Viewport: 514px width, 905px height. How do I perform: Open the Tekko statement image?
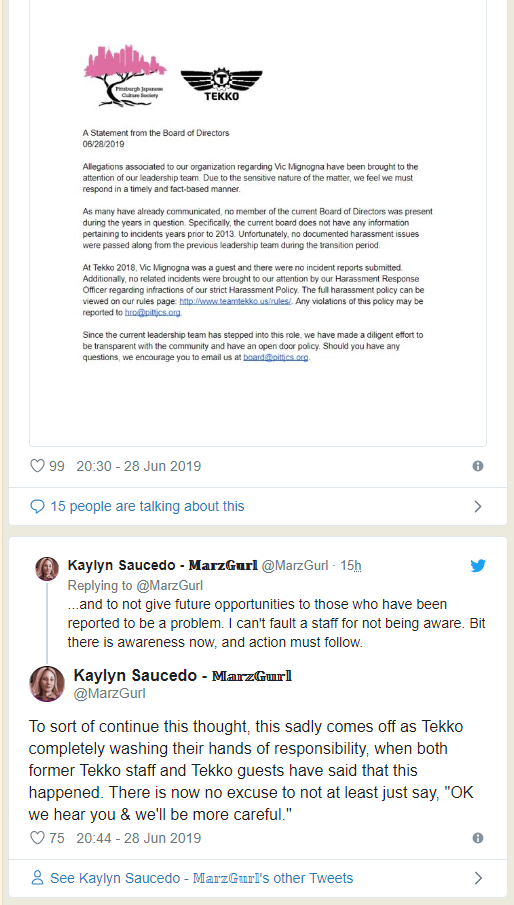[x=258, y=222]
